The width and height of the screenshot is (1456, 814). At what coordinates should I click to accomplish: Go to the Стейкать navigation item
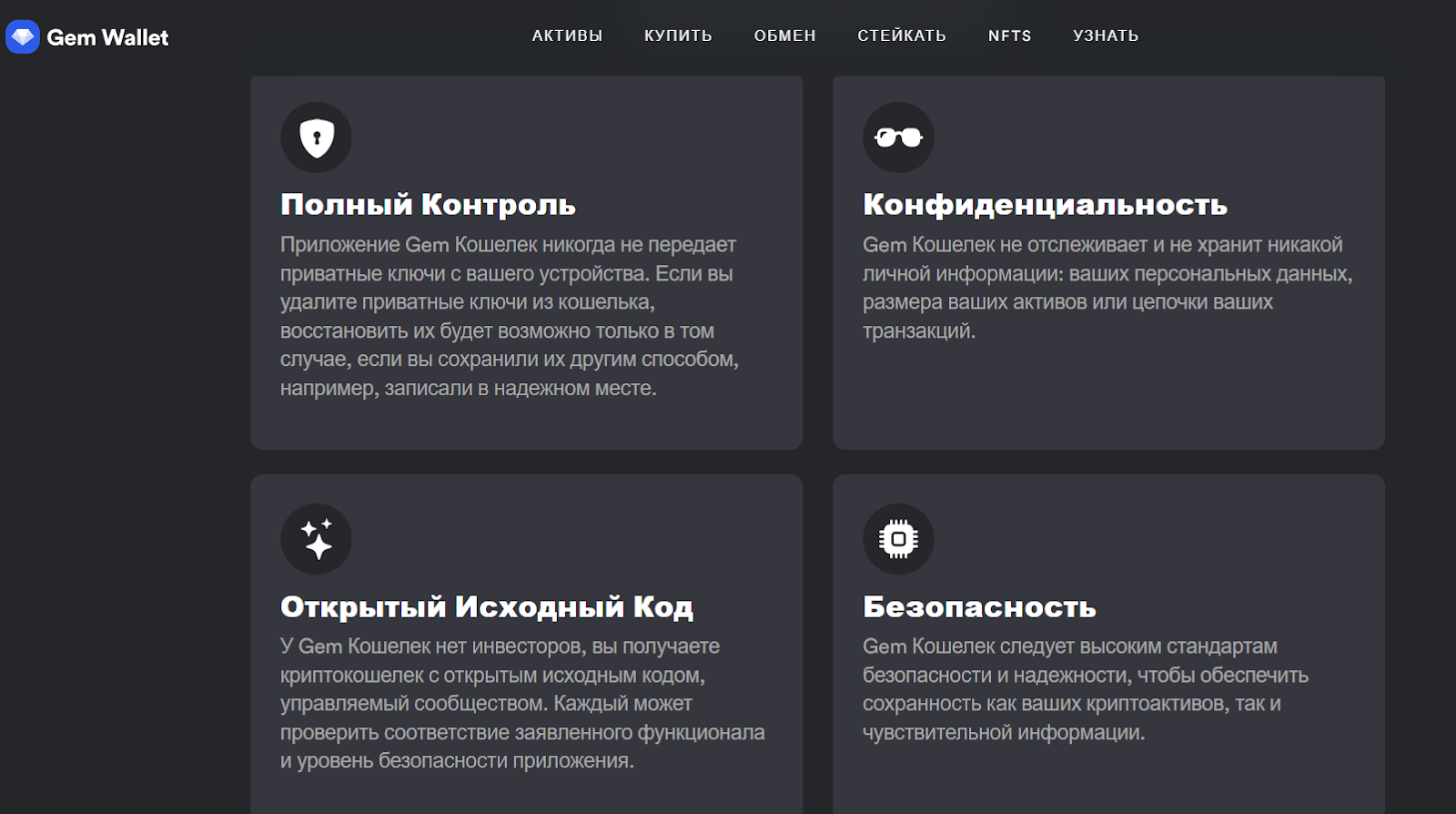coord(902,36)
